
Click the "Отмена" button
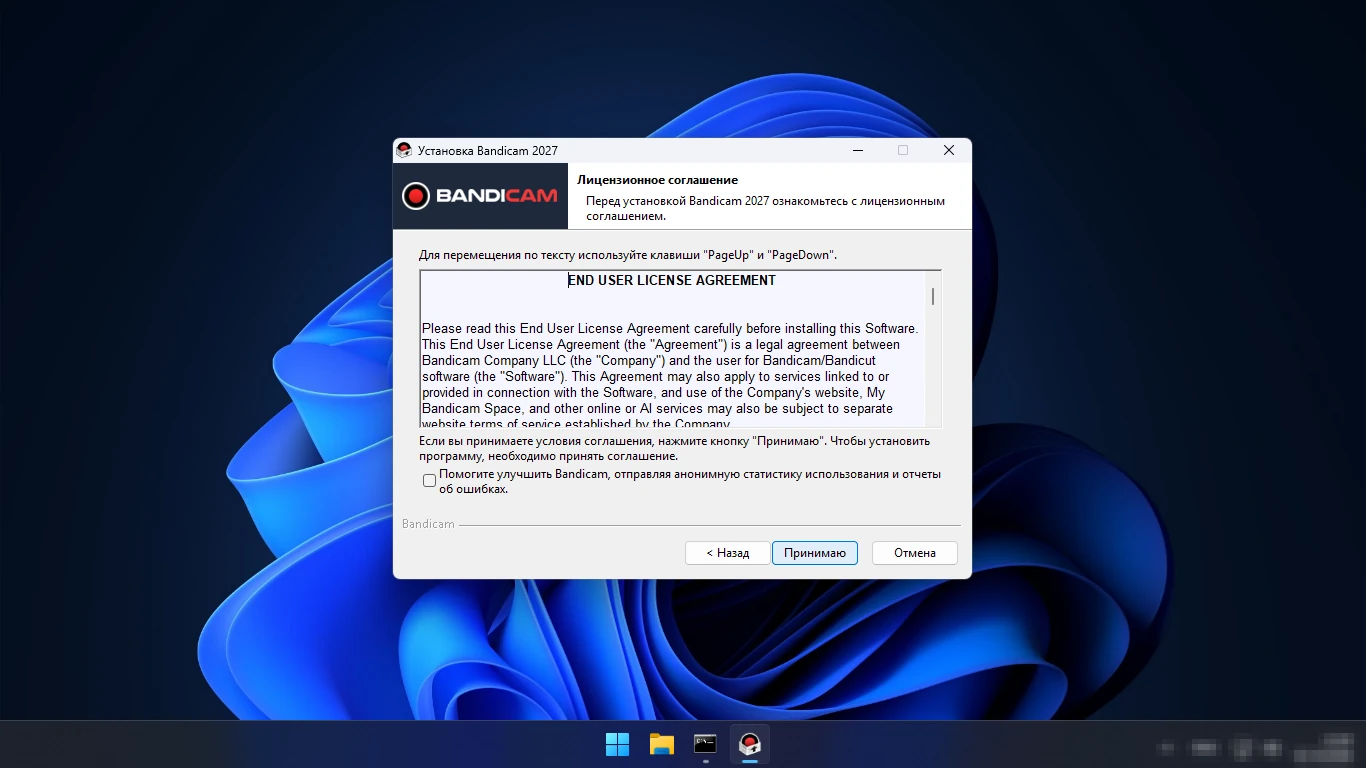[915, 553]
